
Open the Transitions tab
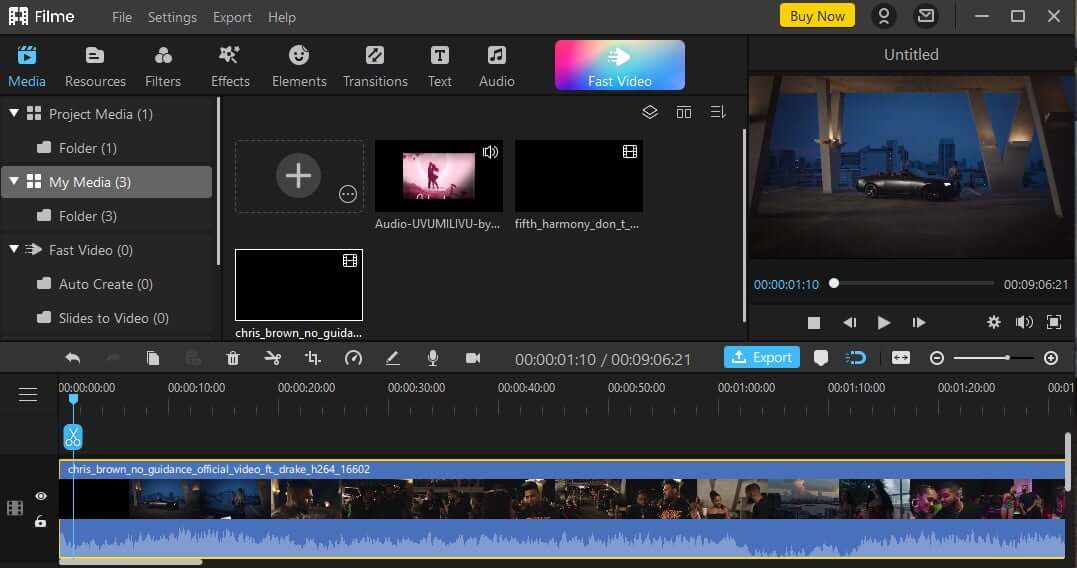point(375,66)
